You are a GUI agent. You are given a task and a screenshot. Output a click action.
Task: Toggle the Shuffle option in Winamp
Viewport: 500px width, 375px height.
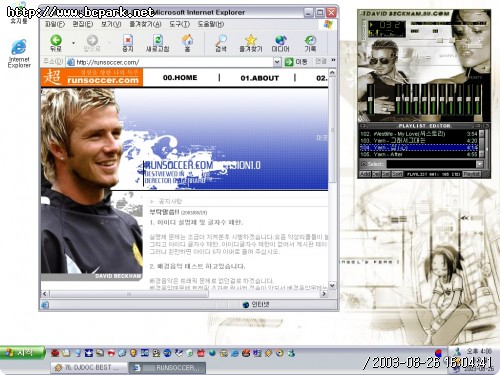click(448, 55)
